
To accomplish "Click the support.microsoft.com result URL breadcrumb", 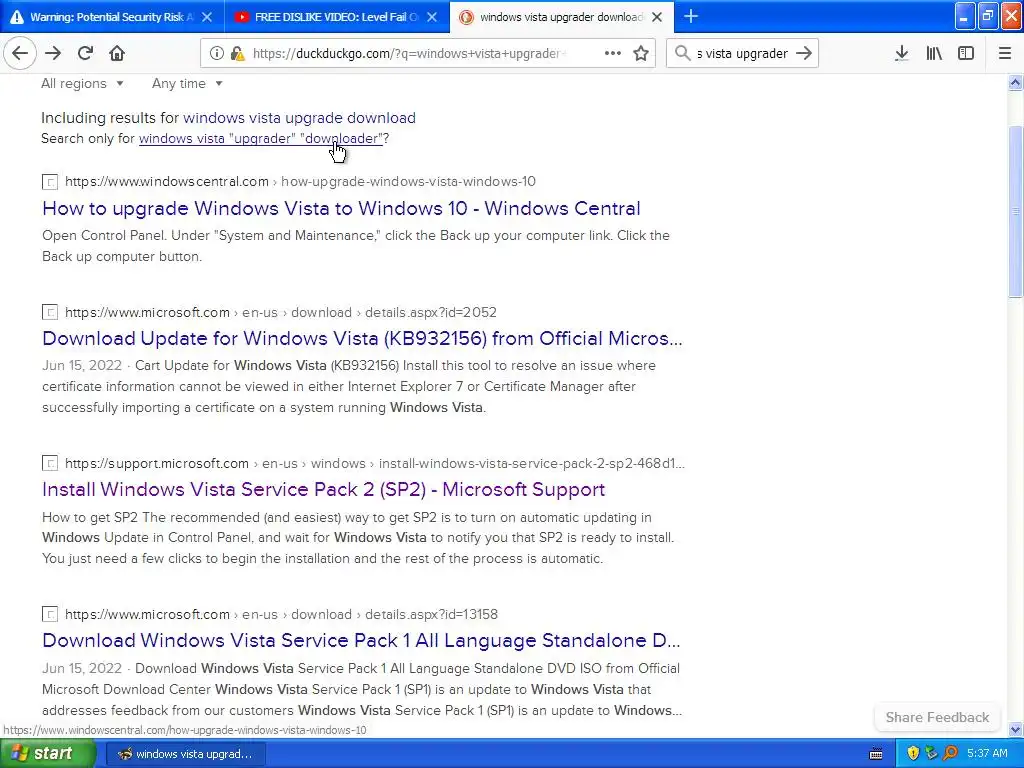I will click(x=375, y=464).
